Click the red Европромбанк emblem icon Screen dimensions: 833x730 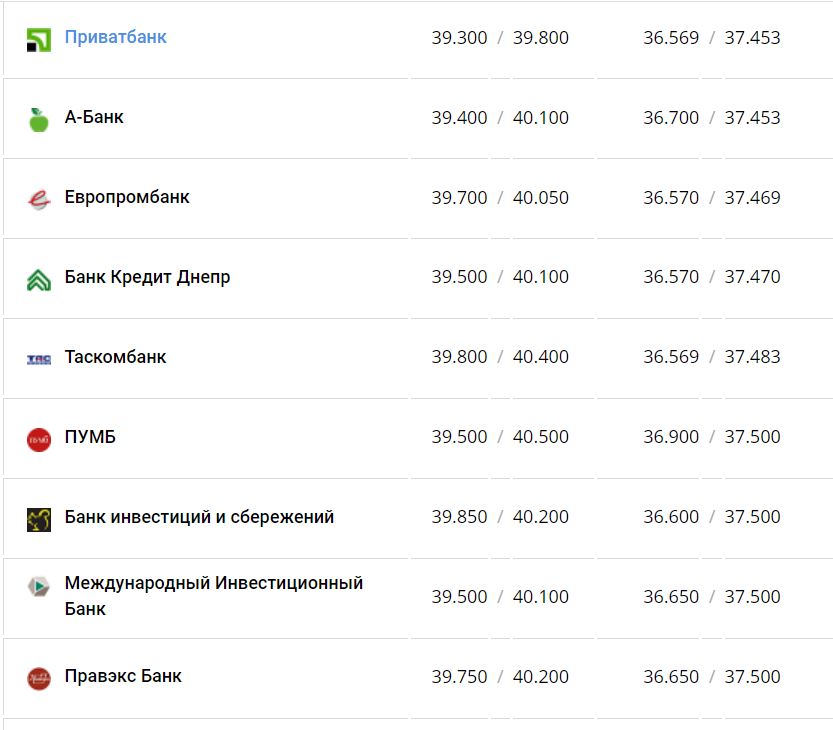click(37, 197)
